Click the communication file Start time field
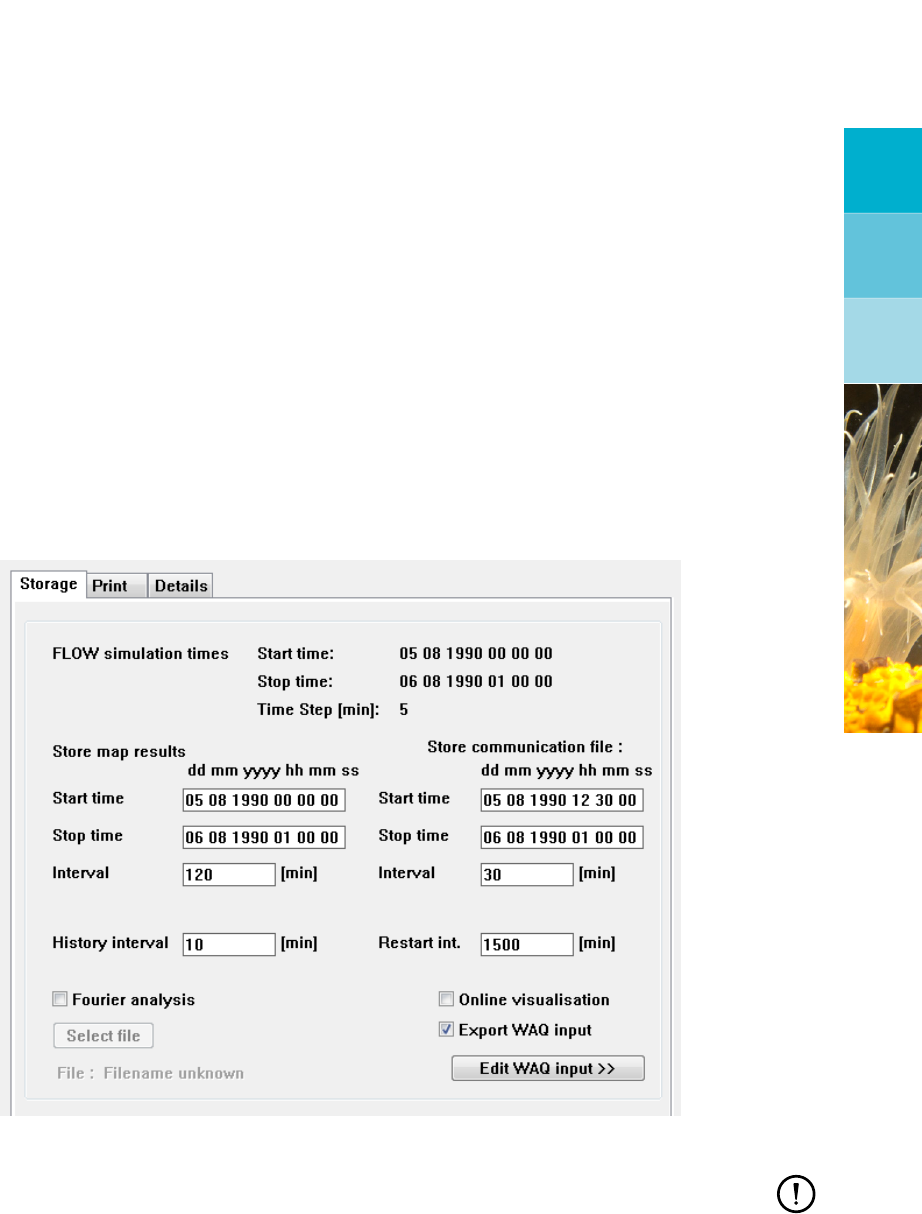Image resolution: width=922 pixels, height=1214 pixels. pos(562,800)
